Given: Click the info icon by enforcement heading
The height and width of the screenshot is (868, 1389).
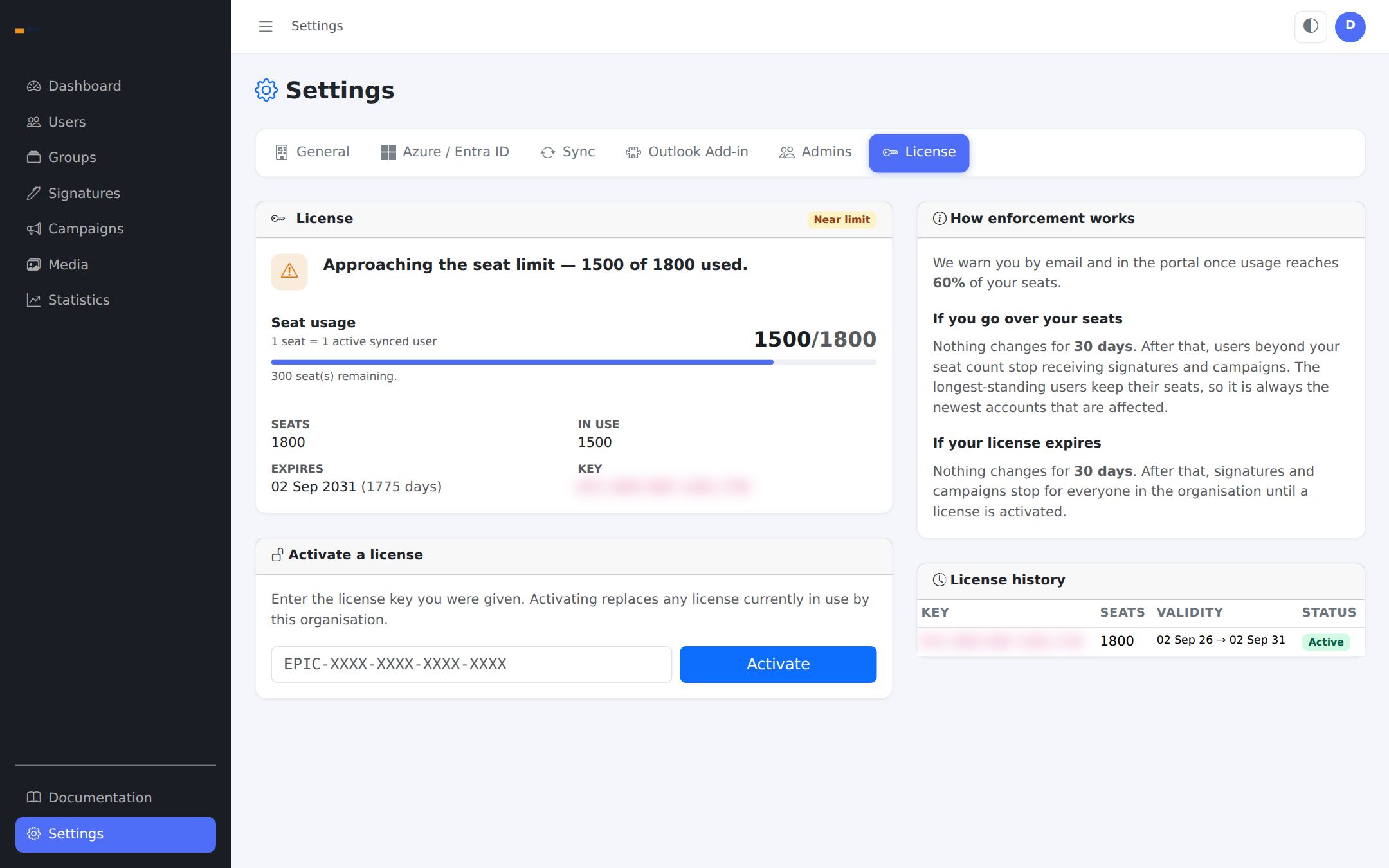Looking at the screenshot, I should [940, 219].
